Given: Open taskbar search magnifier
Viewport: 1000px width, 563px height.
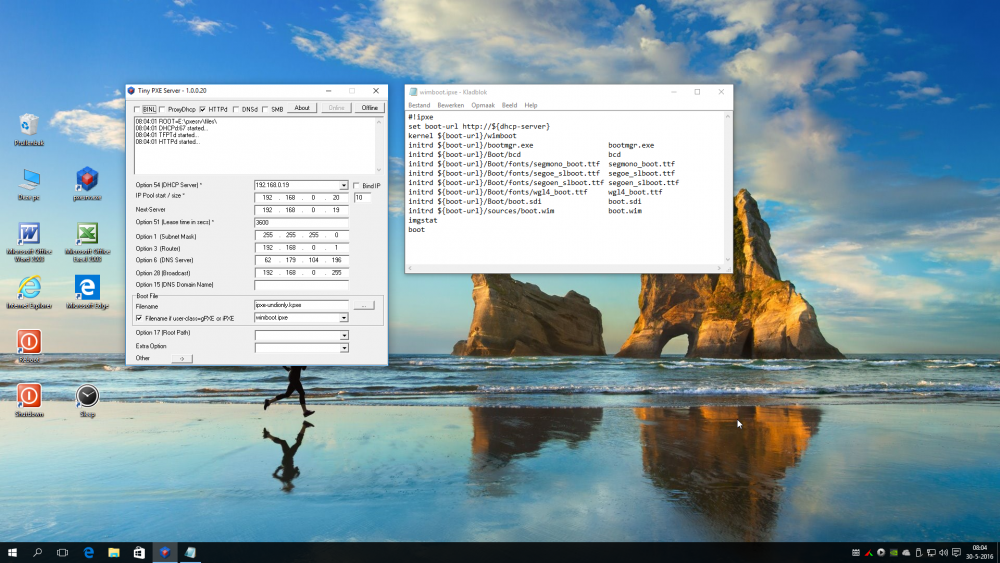Looking at the screenshot, I should (37, 552).
